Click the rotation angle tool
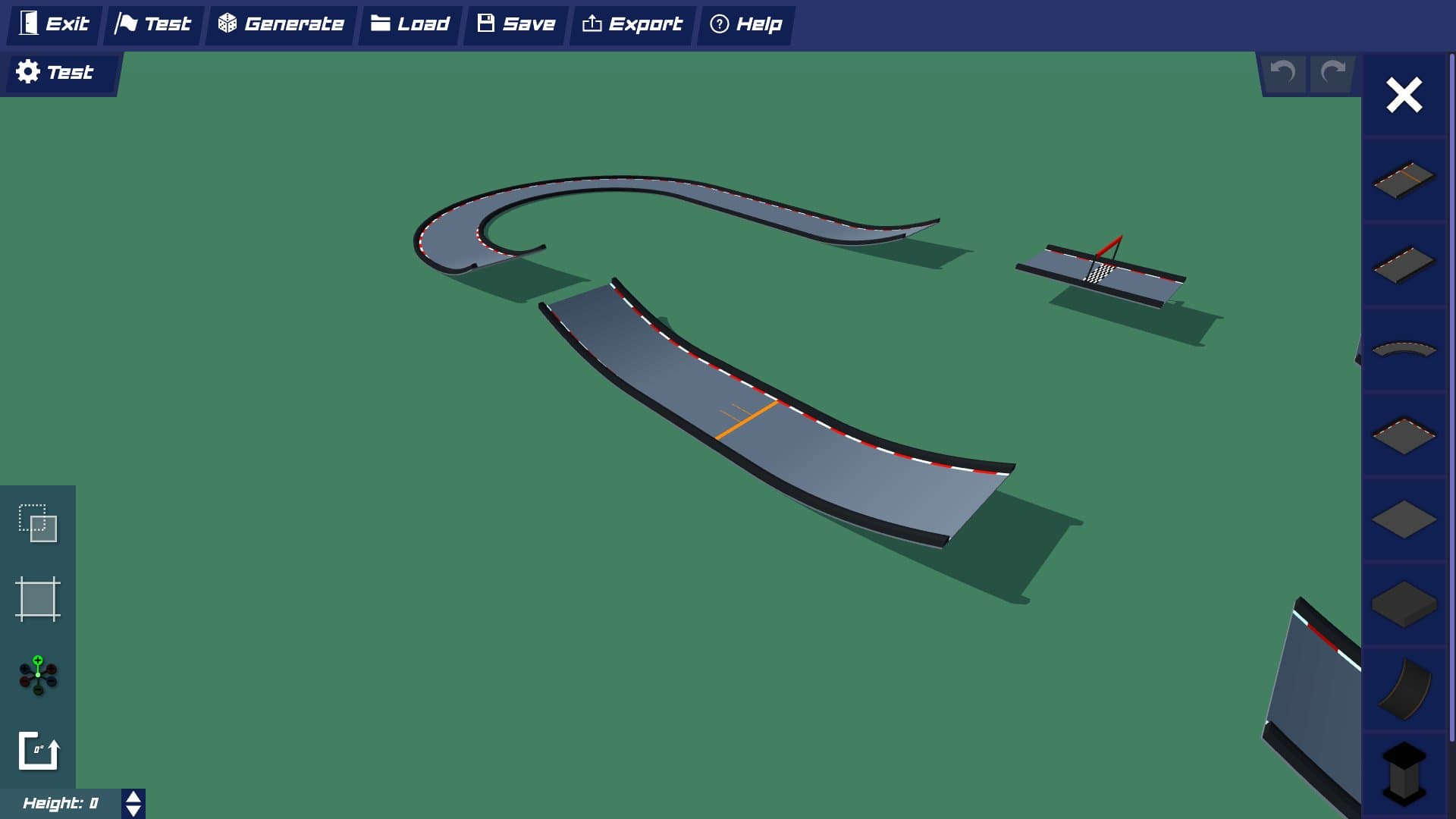The image size is (1456, 819). (x=38, y=751)
